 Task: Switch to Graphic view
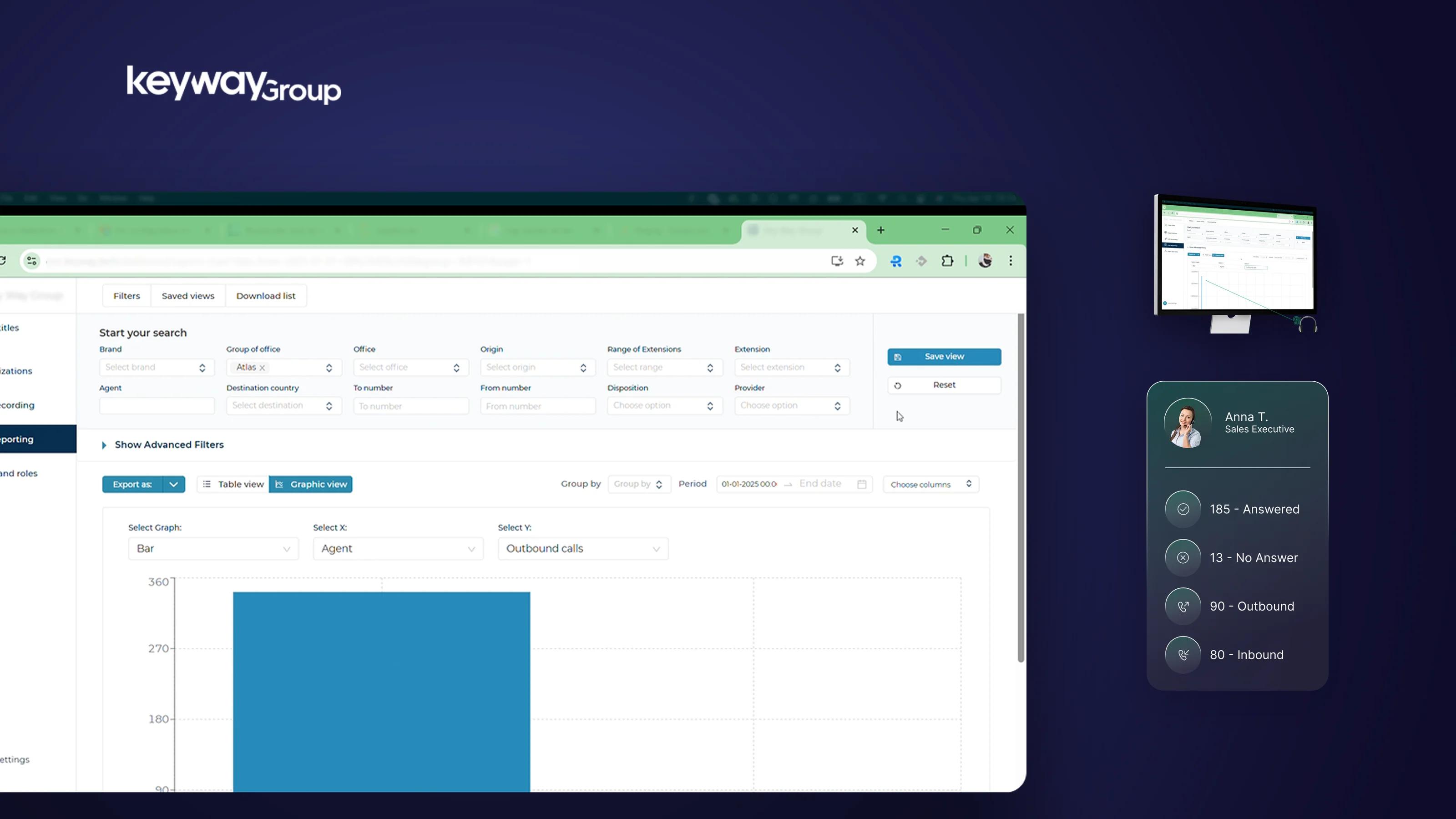(311, 485)
